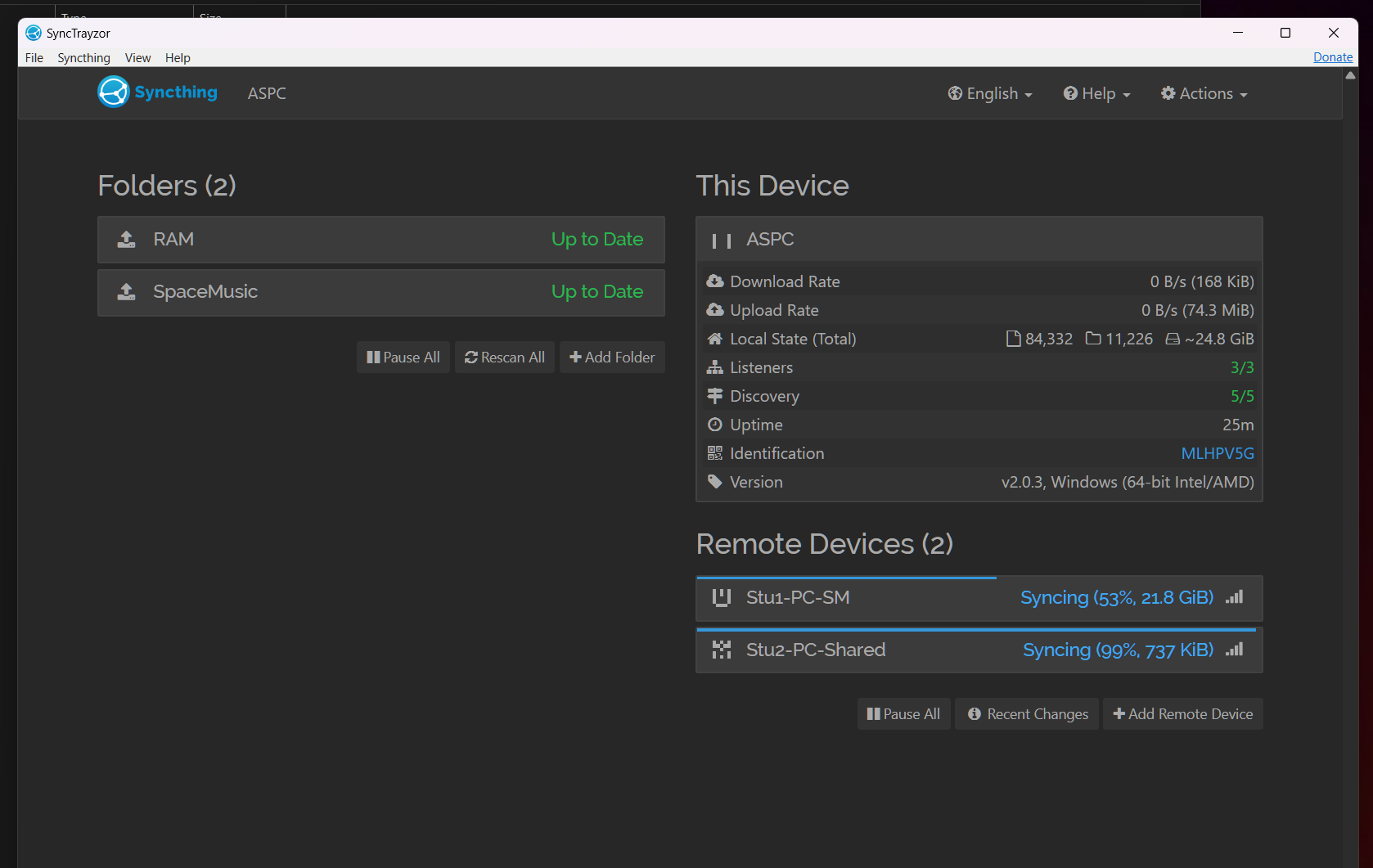Screen dimensions: 1373x868
Task: Click the Syncing (53%, 21.8 GiB) status
Action: (1117, 598)
